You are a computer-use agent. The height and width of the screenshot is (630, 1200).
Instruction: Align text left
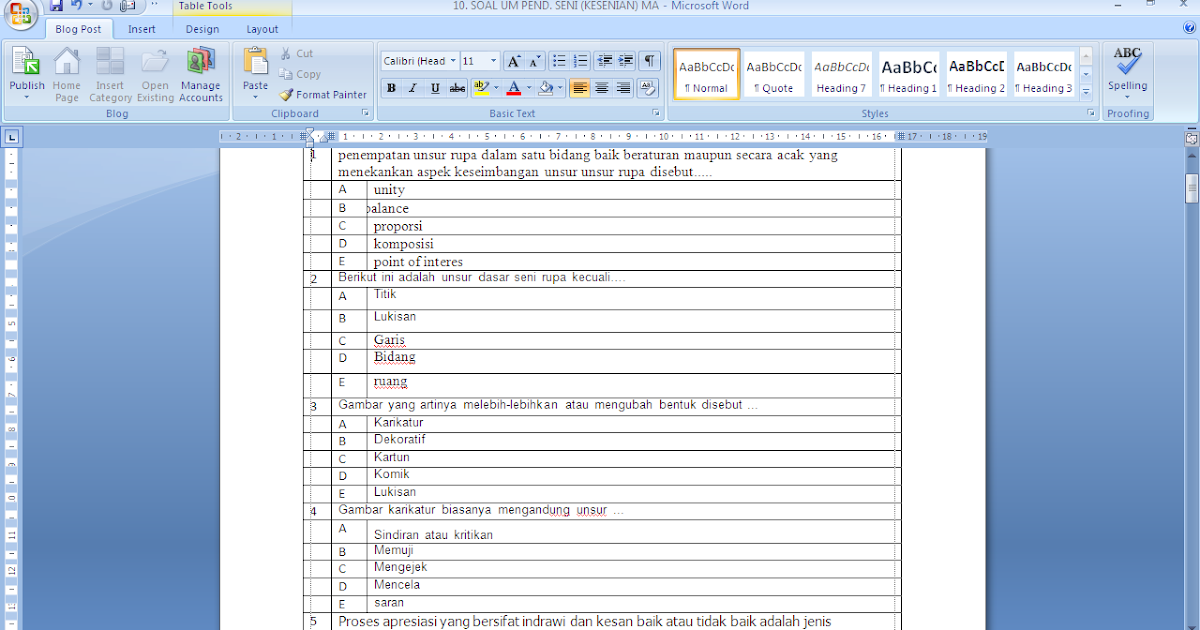pyautogui.click(x=579, y=88)
